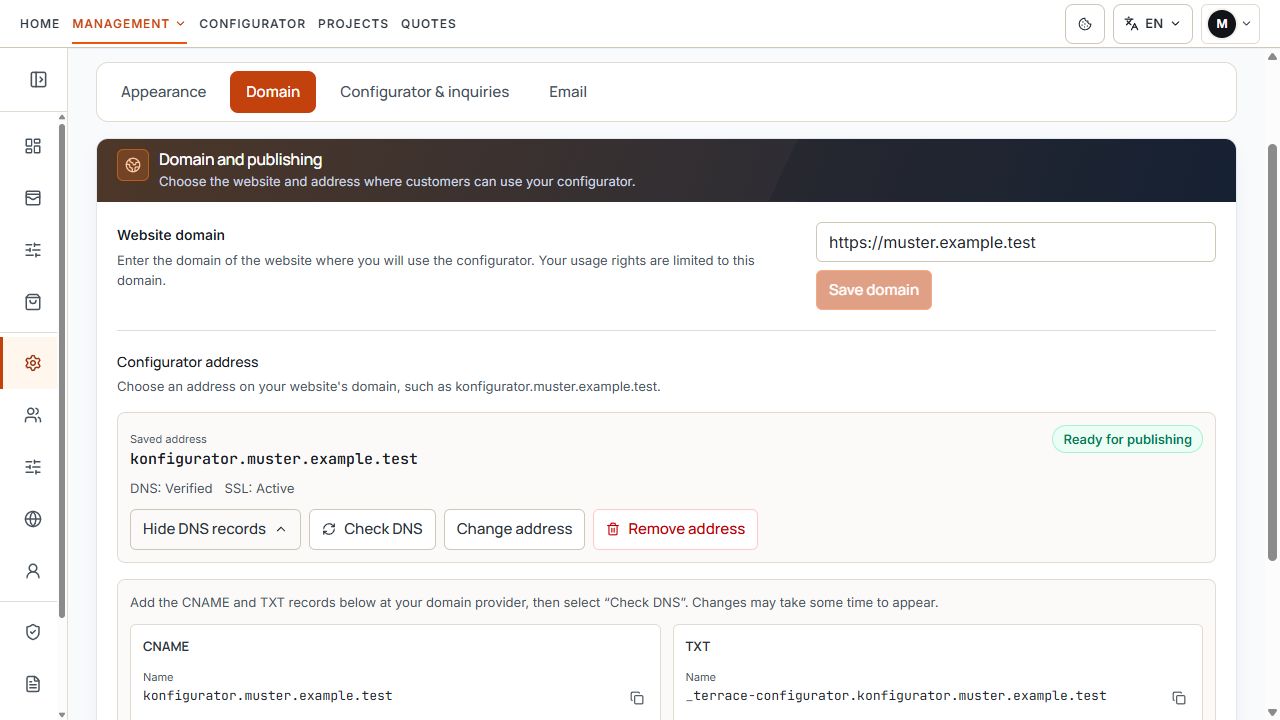Click the bold saved address konfigurator.muster.example.test
Image resolution: width=1280 pixels, height=720 pixels.
[x=274, y=459]
